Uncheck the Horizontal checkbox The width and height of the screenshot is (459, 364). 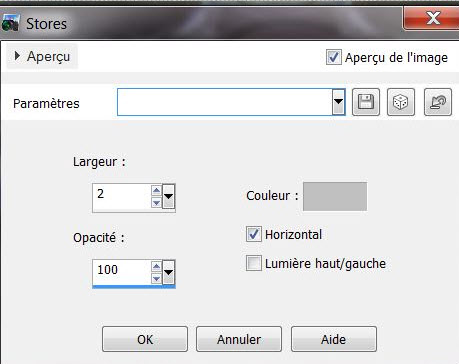253,234
